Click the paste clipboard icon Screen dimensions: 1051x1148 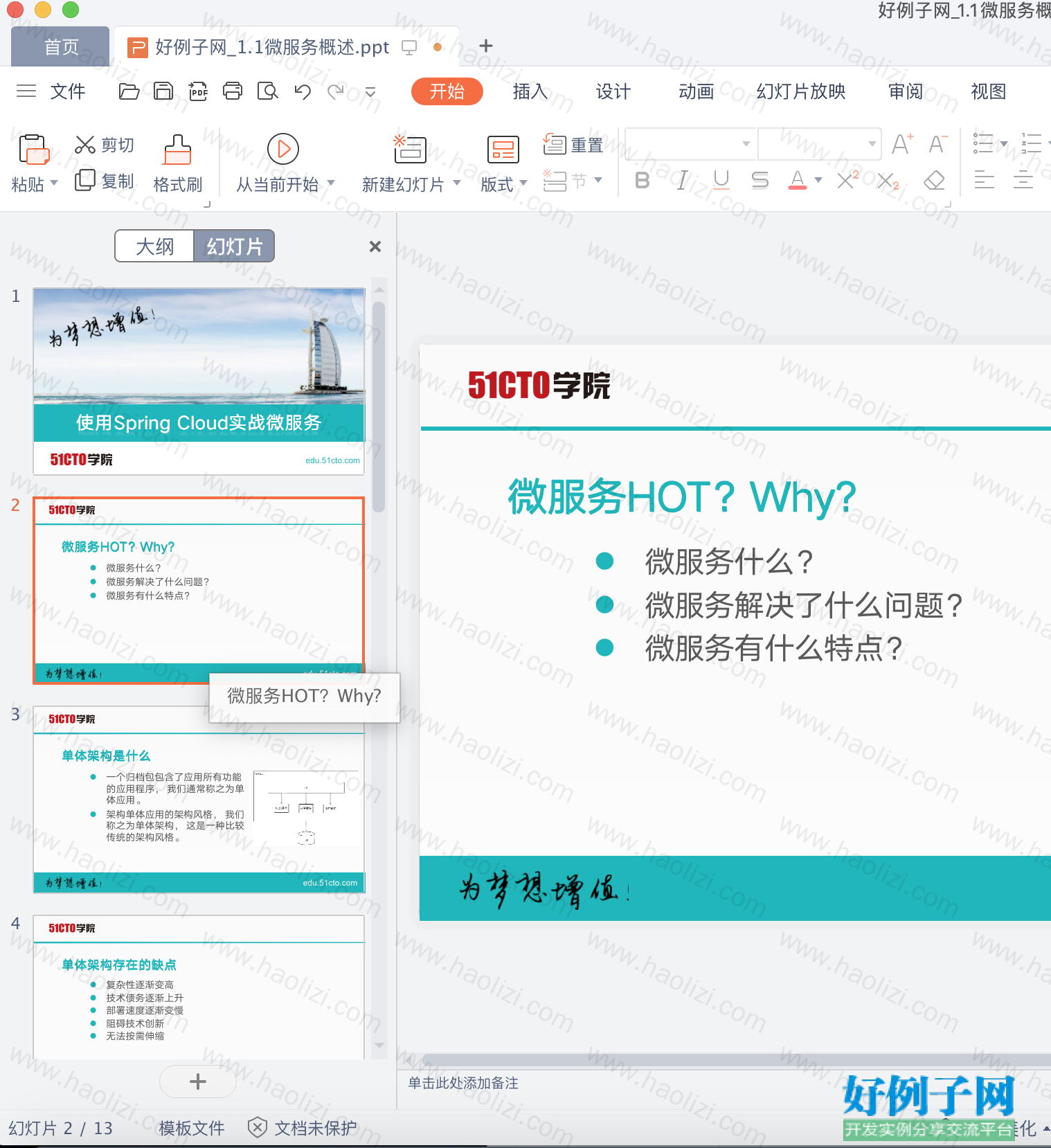[34, 149]
